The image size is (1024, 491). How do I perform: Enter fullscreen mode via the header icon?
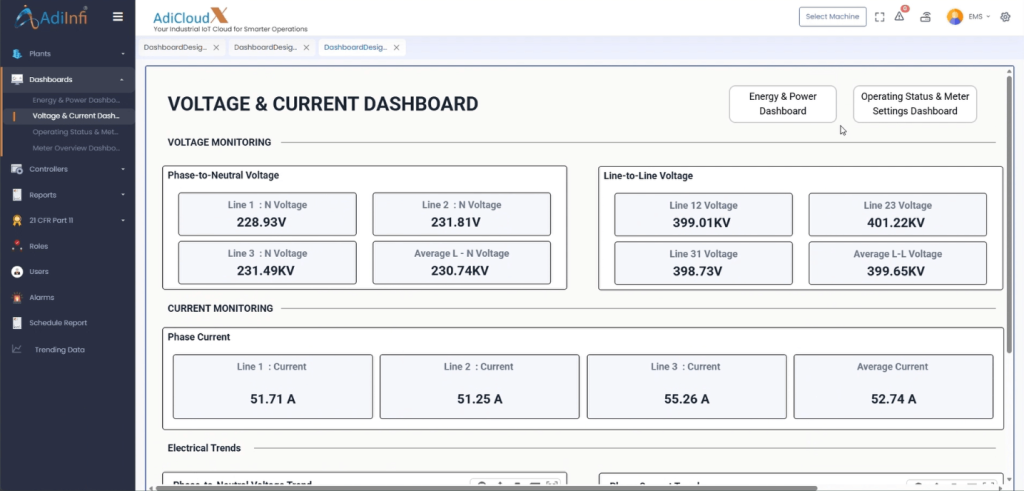coord(880,17)
